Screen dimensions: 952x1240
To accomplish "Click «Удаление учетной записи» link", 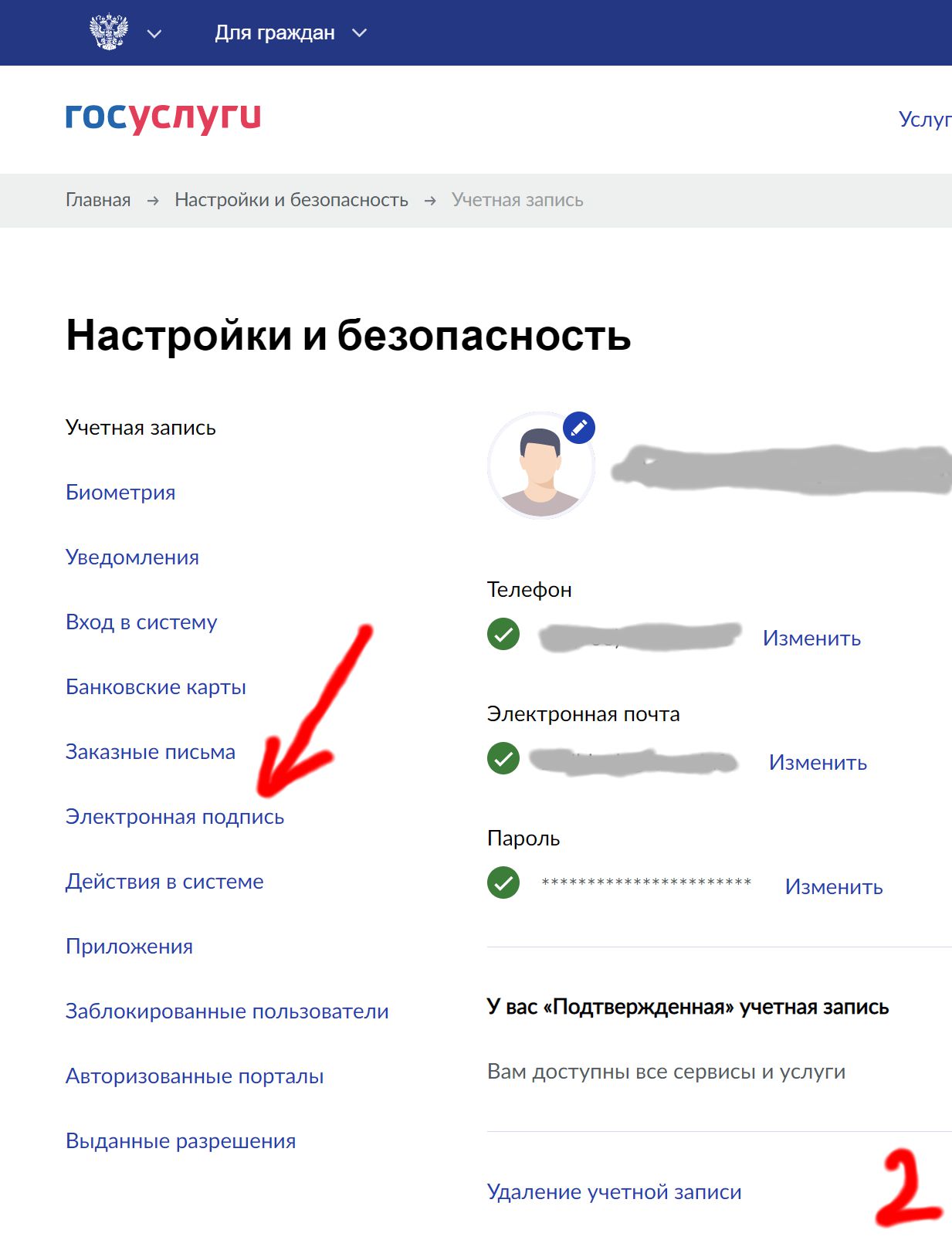I will pos(614,1192).
